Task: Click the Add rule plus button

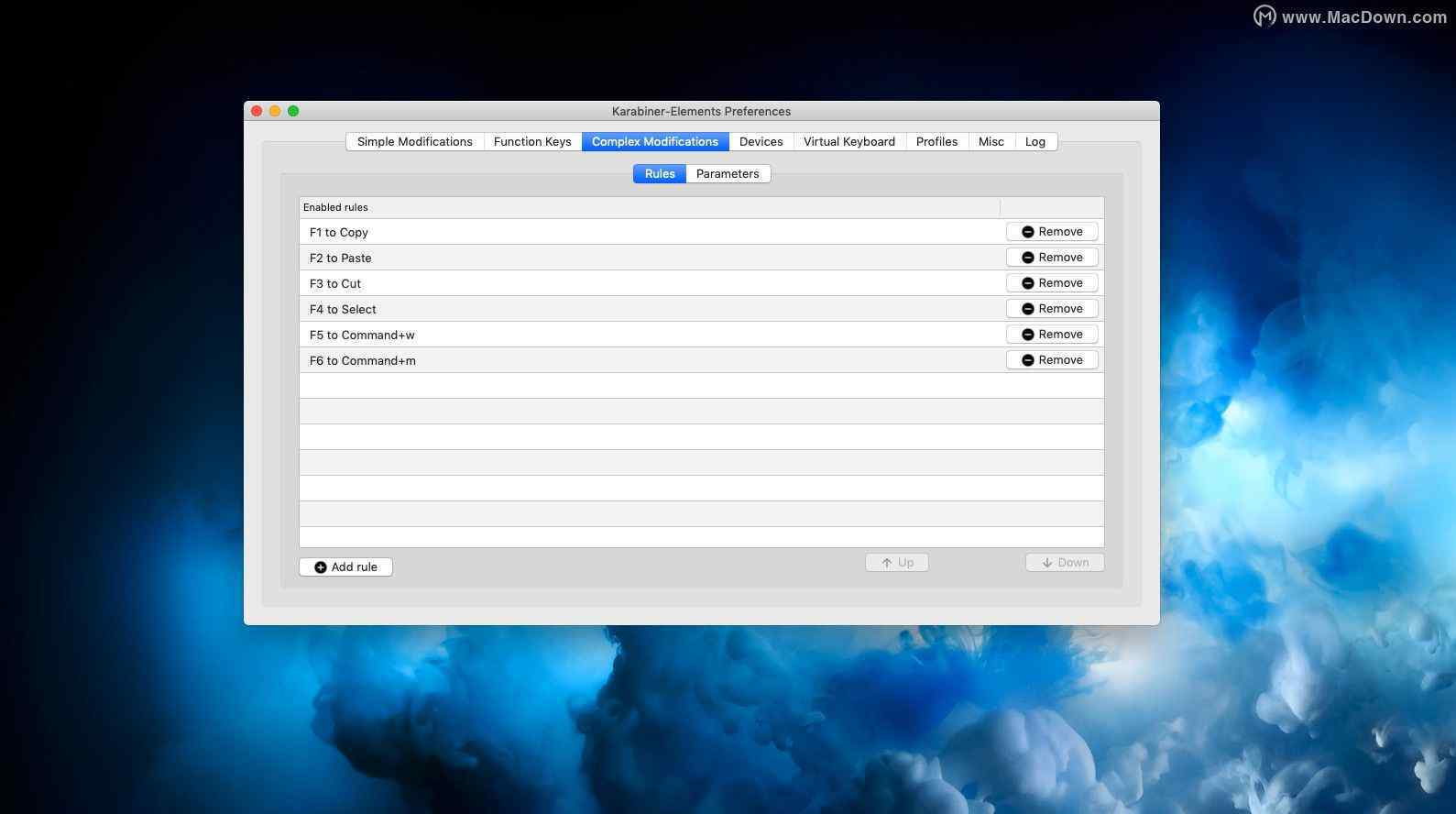Action: tap(345, 567)
